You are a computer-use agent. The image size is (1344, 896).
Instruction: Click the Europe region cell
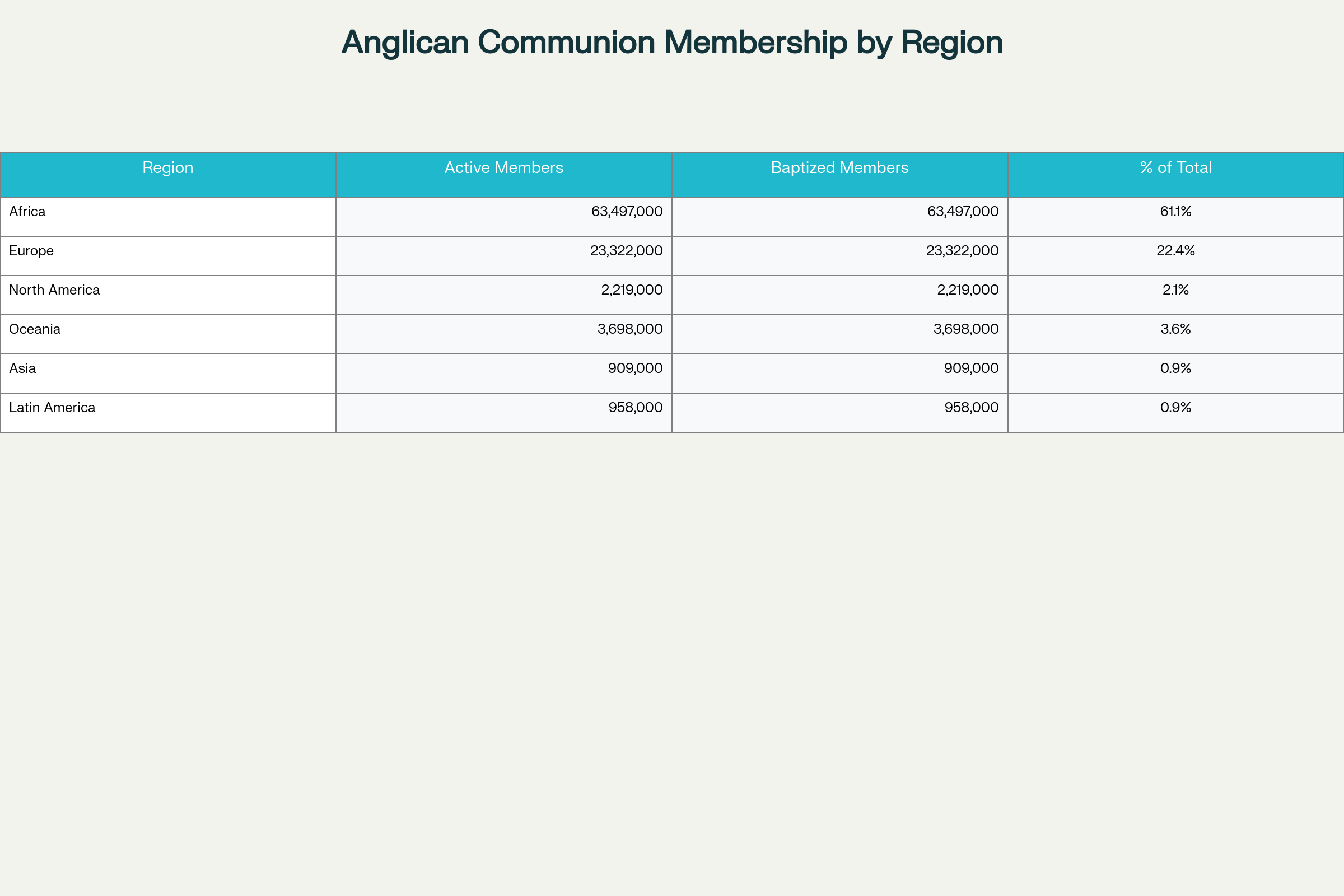[x=31, y=251]
